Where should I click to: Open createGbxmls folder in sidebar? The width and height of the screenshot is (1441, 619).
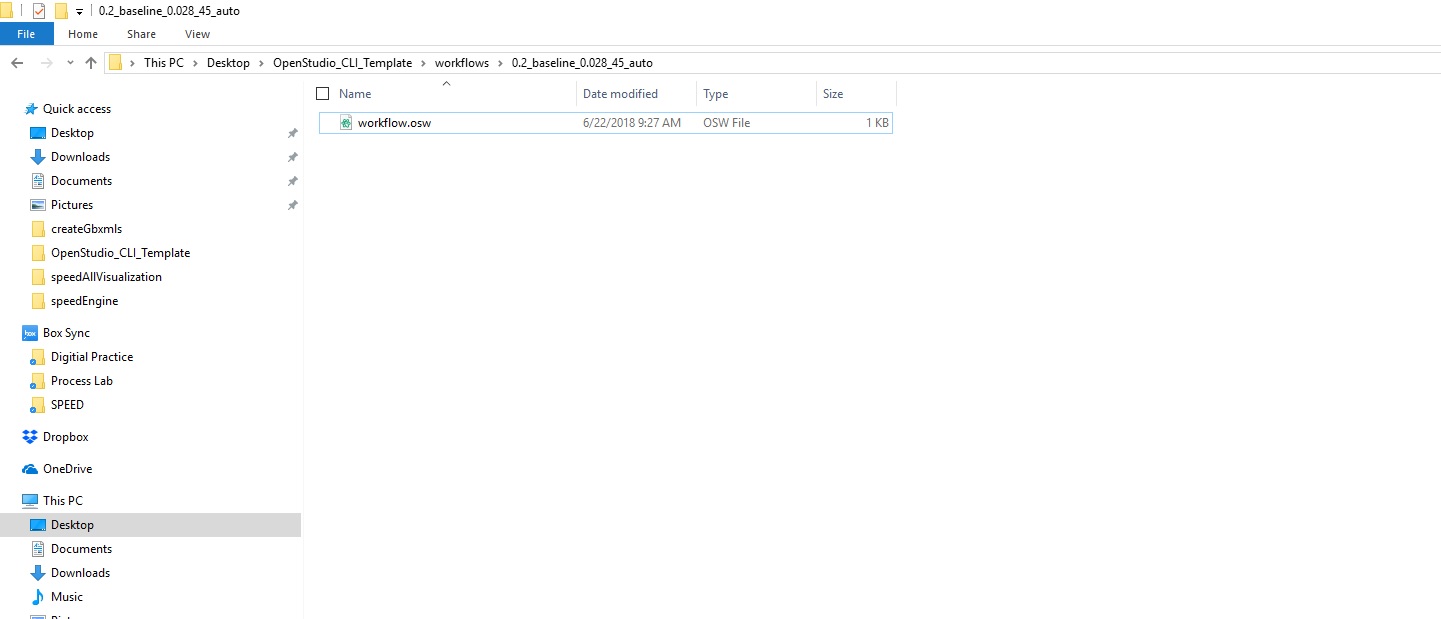86,229
